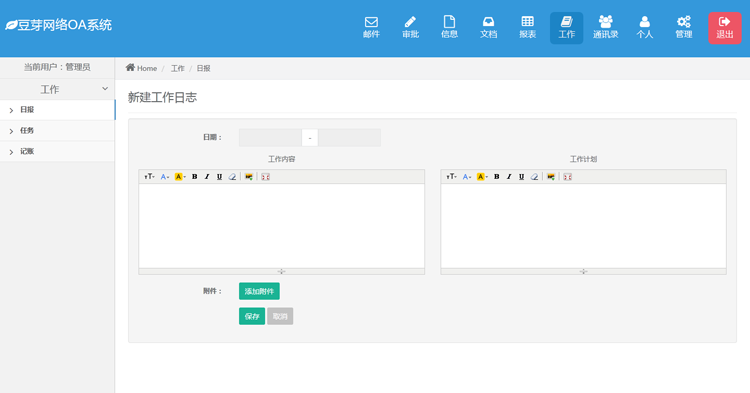Click the red 退出 logout button

coord(725,28)
